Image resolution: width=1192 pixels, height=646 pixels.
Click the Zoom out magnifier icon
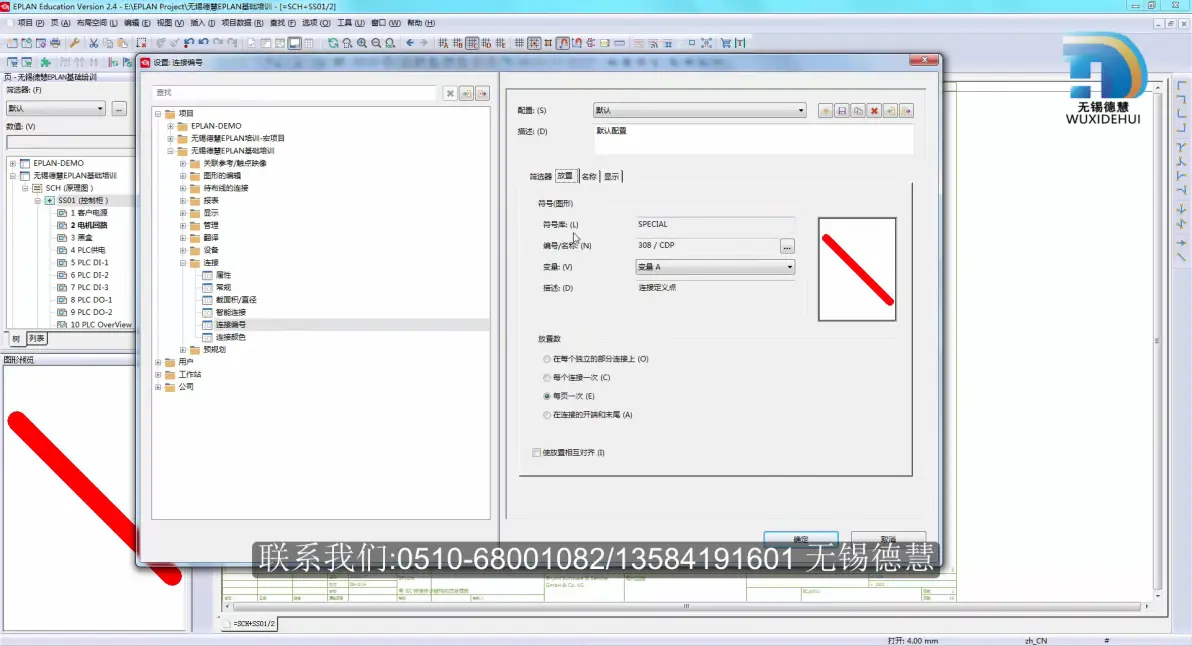pos(376,43)
